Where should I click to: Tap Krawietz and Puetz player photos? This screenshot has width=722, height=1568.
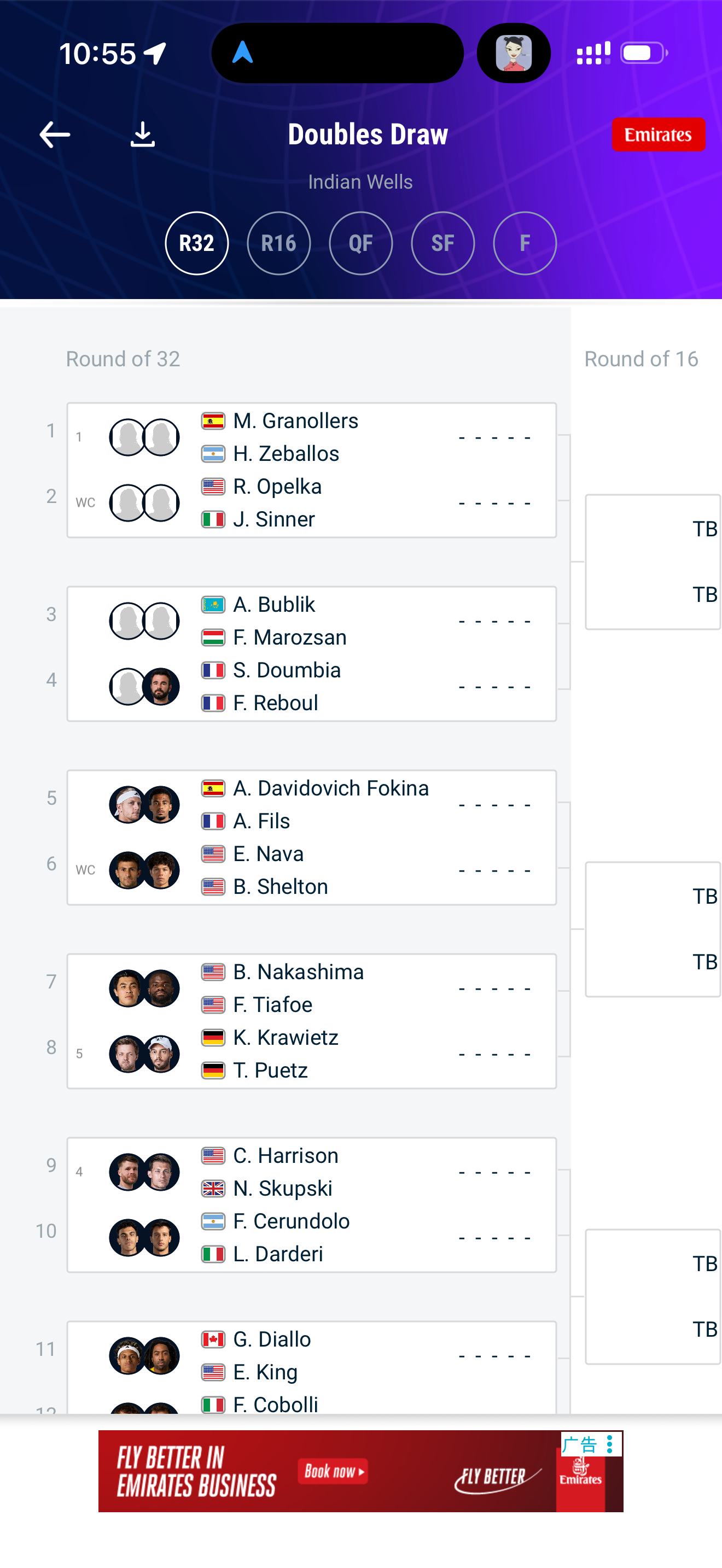pos(144,1054)
